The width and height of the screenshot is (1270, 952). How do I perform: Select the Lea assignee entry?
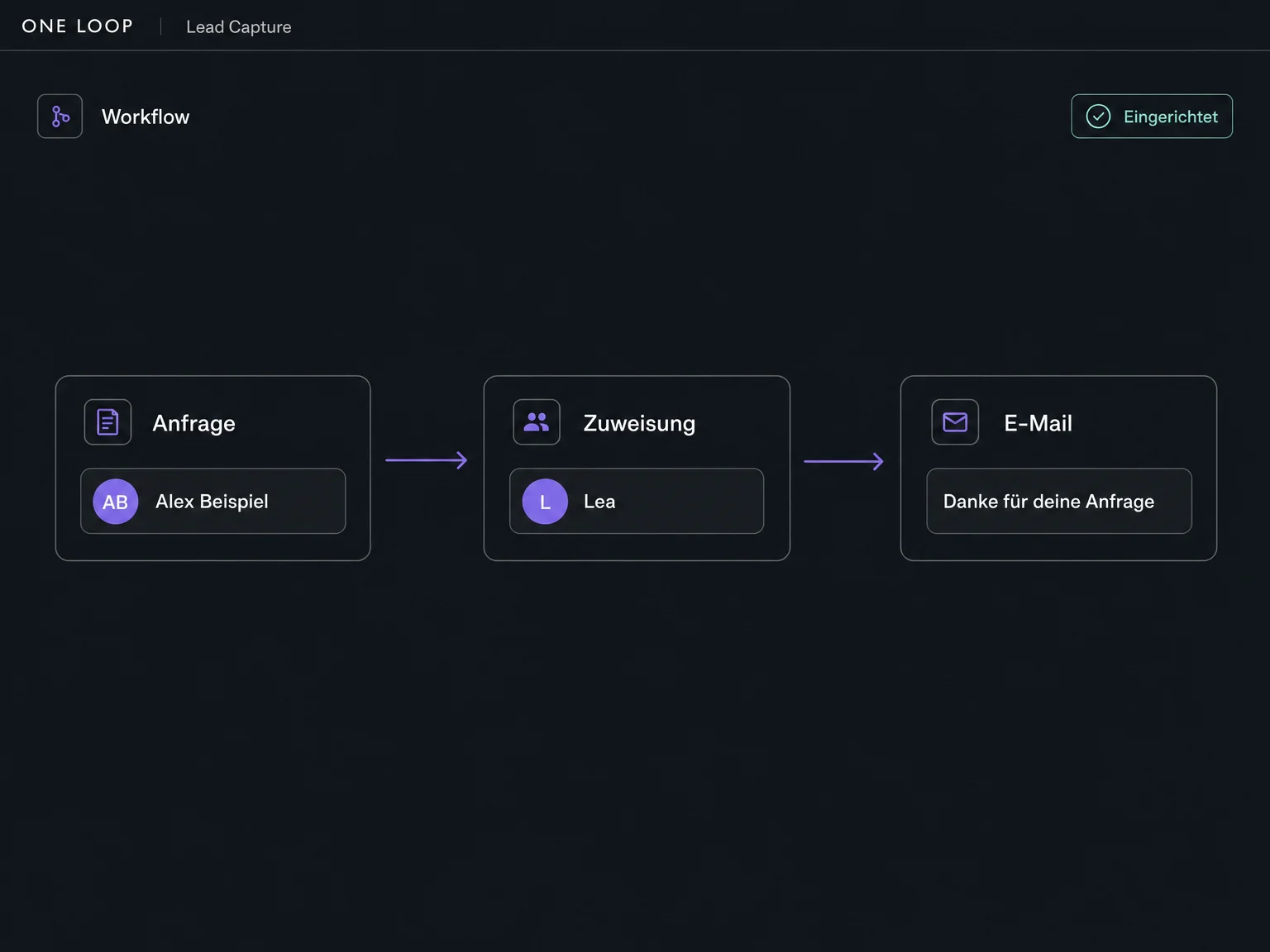click(x=637, y=502)
